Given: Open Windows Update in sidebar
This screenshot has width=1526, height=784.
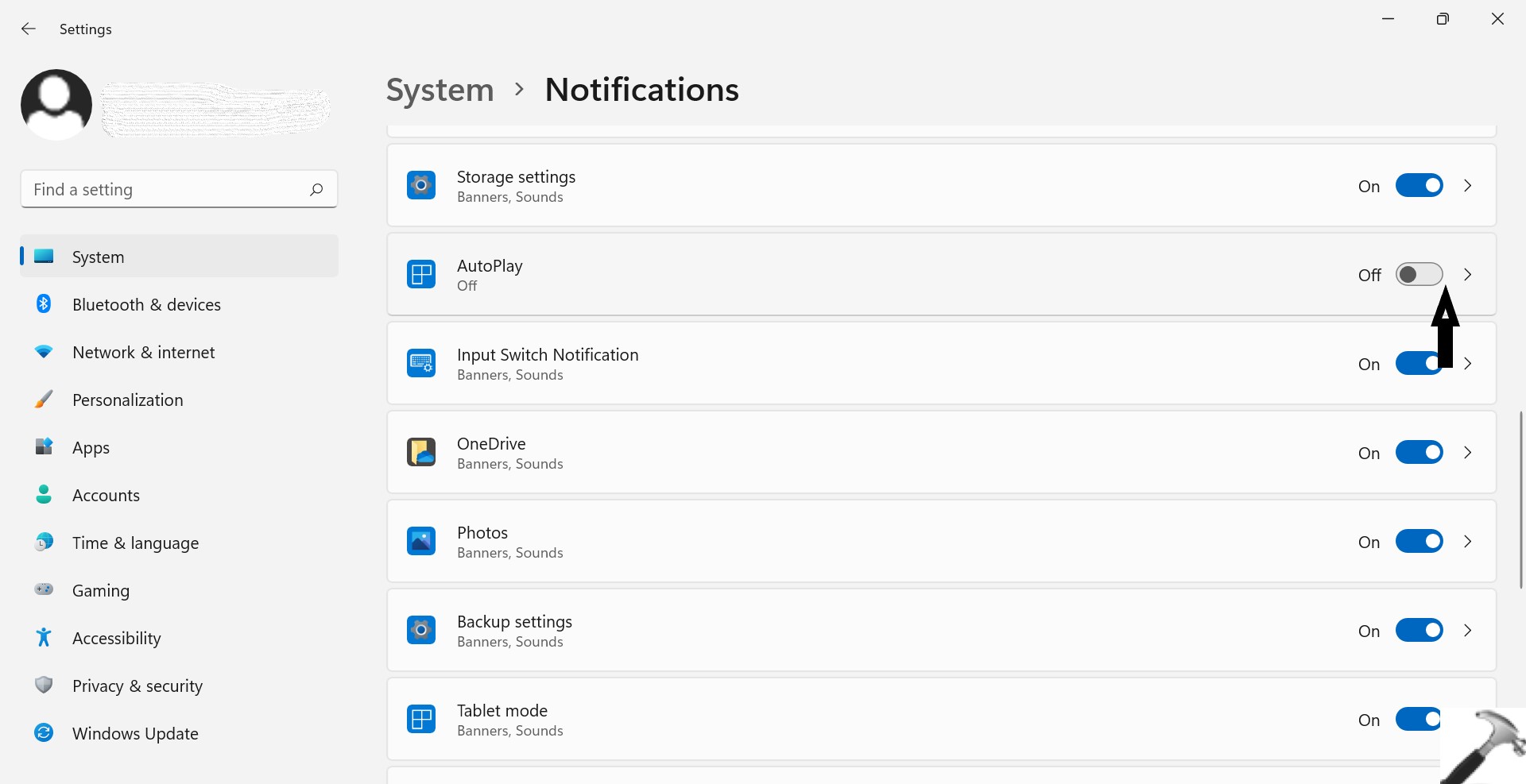Looking at the screenshot, I should click(135, 734).
